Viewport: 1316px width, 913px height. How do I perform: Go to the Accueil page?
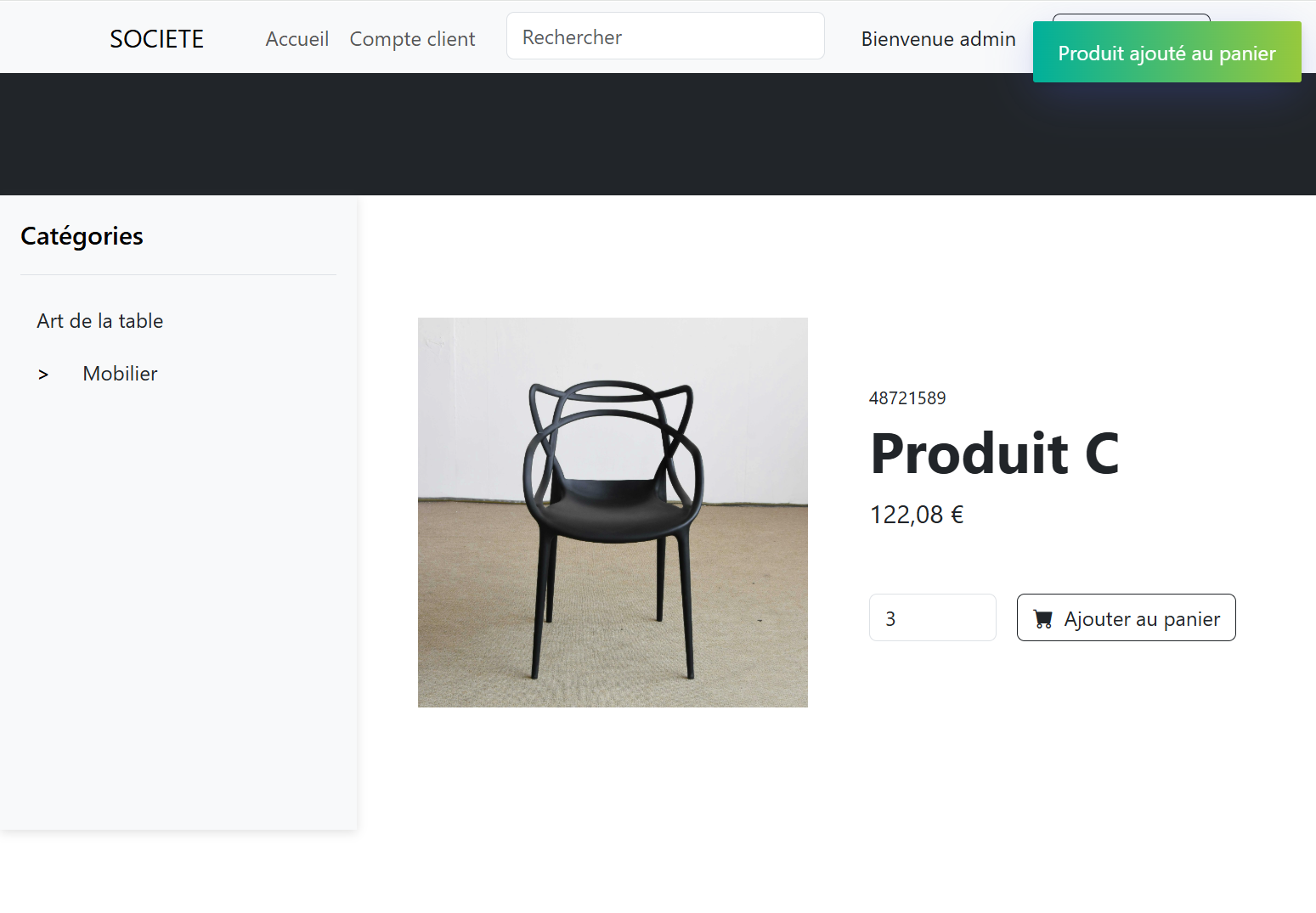[x=297, y=39]
